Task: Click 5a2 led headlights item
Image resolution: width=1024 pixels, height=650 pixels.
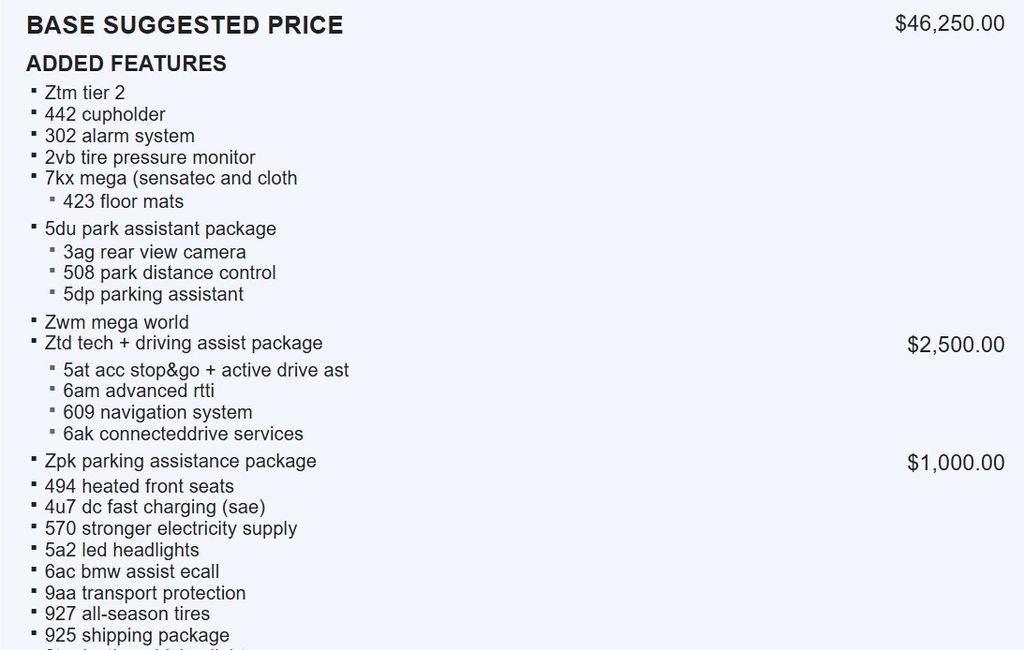Action: (x=122, y=550)
